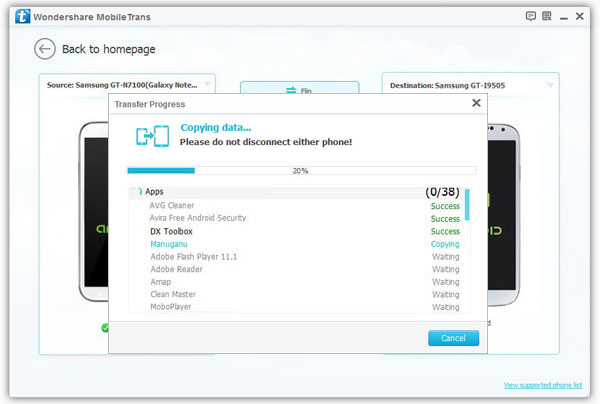Click the green connected checkmark under source phone
This screenshot has height=404, width=600.
(x=105, y=327)
